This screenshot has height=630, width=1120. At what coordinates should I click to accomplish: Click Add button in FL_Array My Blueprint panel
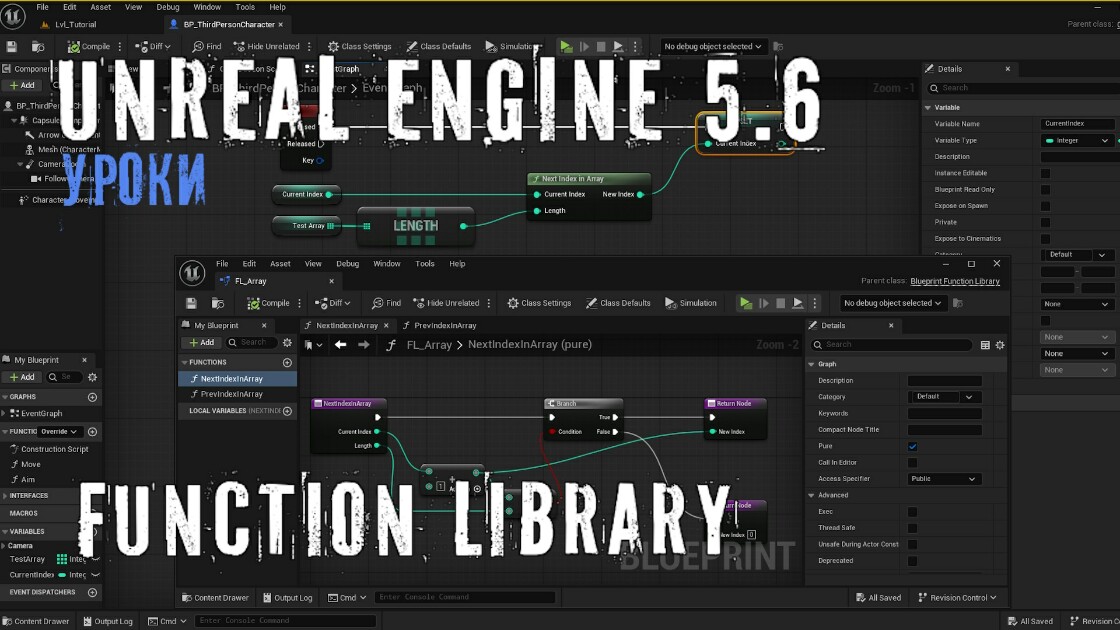point(202,343)
